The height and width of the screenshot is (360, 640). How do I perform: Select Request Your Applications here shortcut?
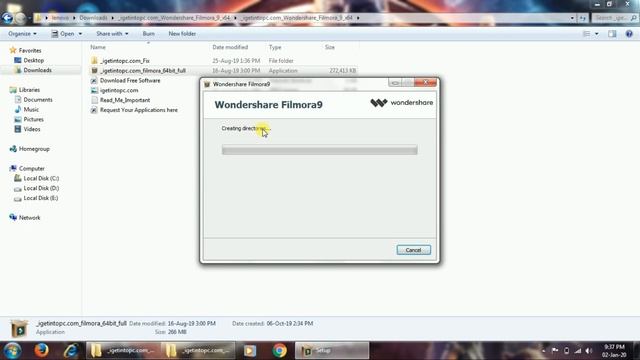pos(138,110)
